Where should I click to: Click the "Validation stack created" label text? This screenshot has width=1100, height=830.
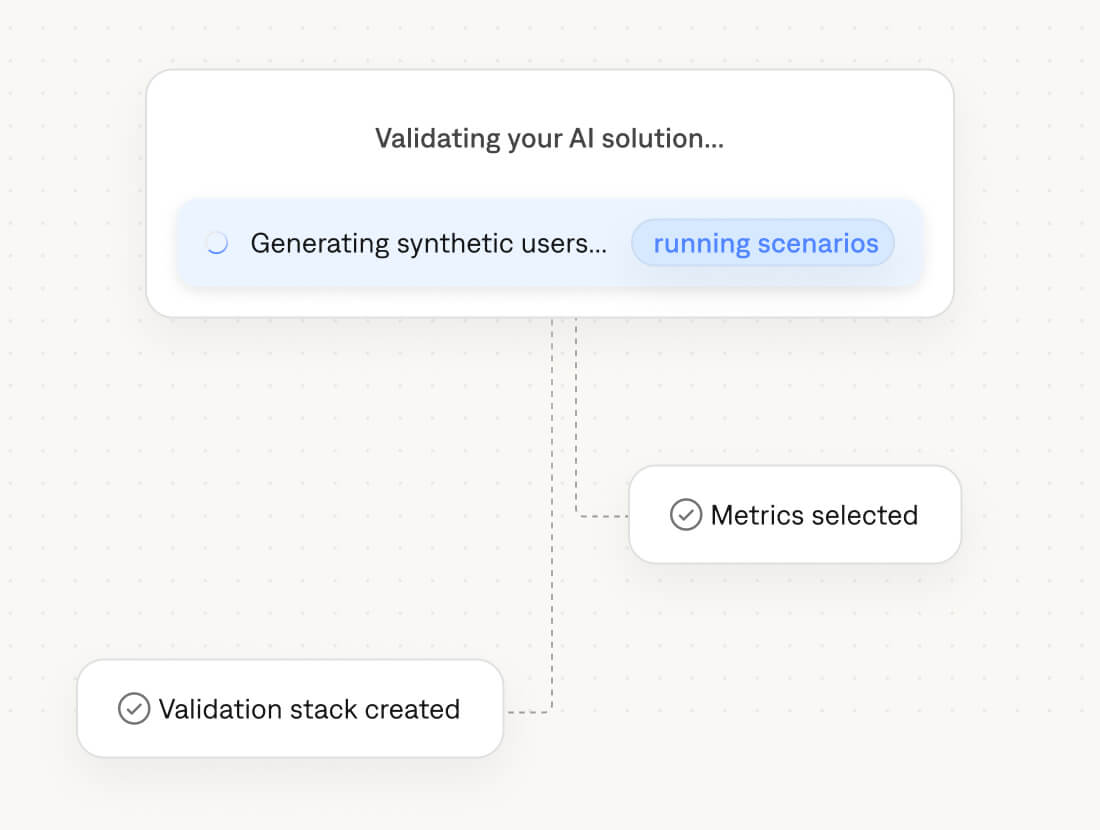pos(309,709)
